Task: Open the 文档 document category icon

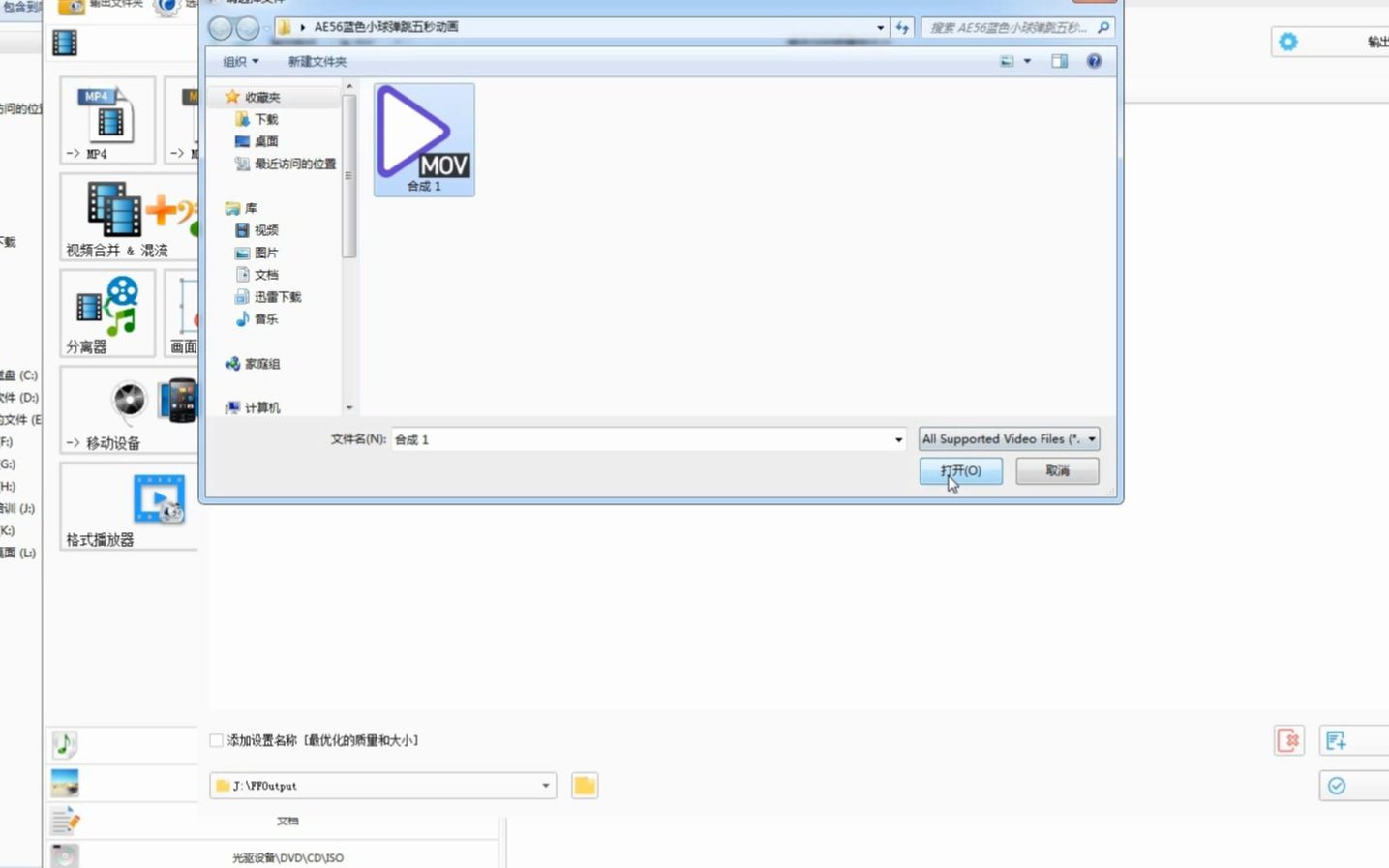Action: [x=64, y=821]
